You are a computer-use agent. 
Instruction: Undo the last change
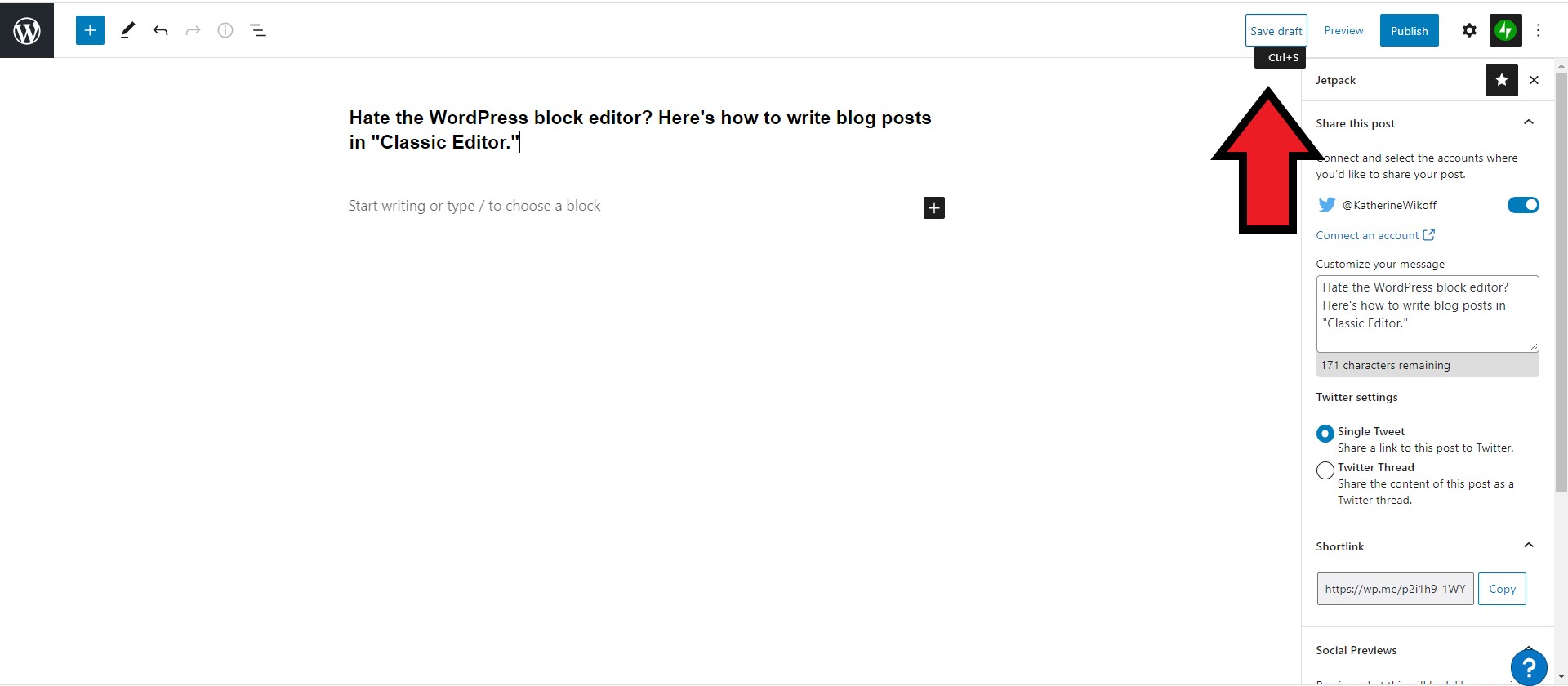[160, 31]
